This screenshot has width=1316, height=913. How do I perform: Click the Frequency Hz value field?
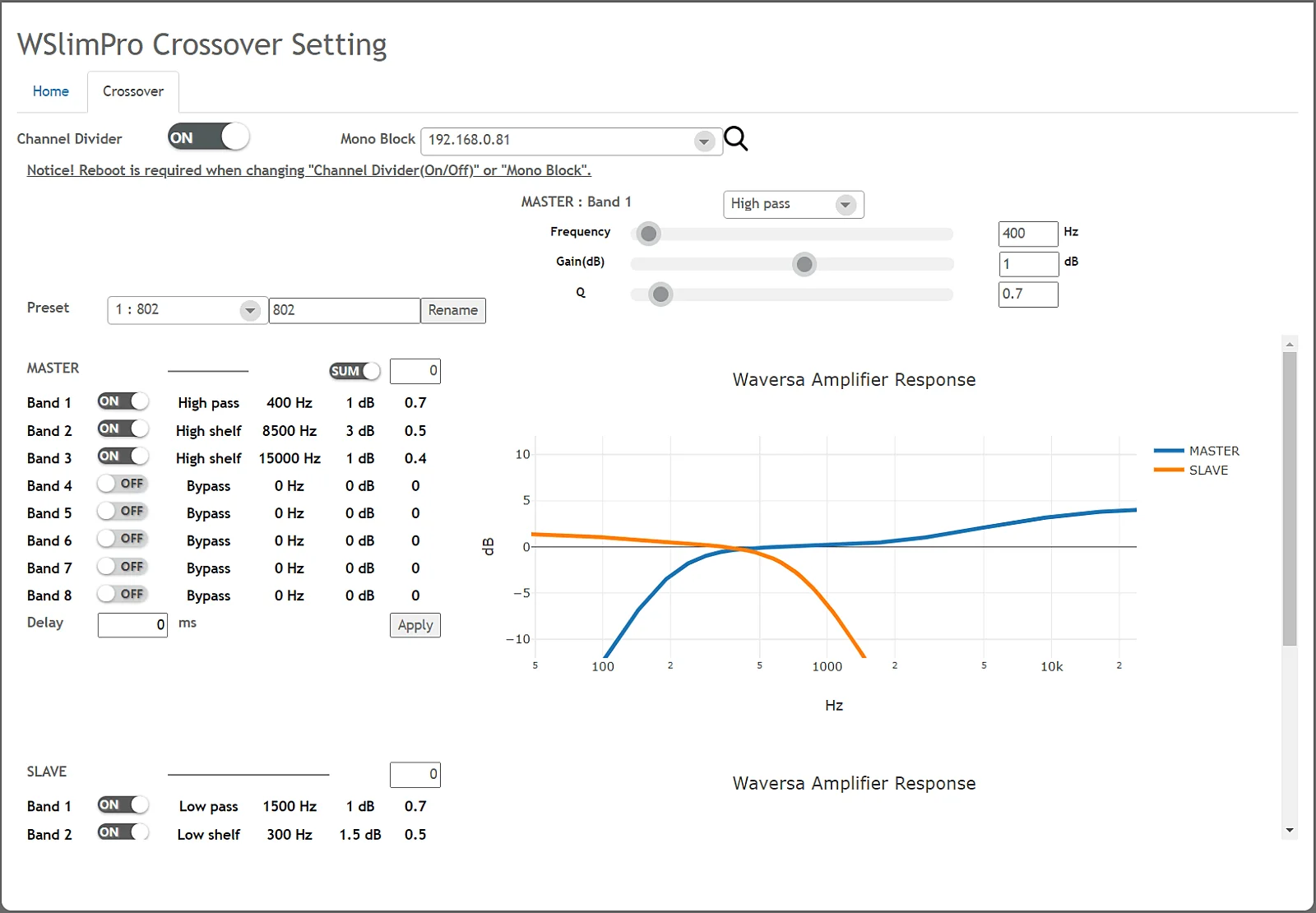point(1028,234)
